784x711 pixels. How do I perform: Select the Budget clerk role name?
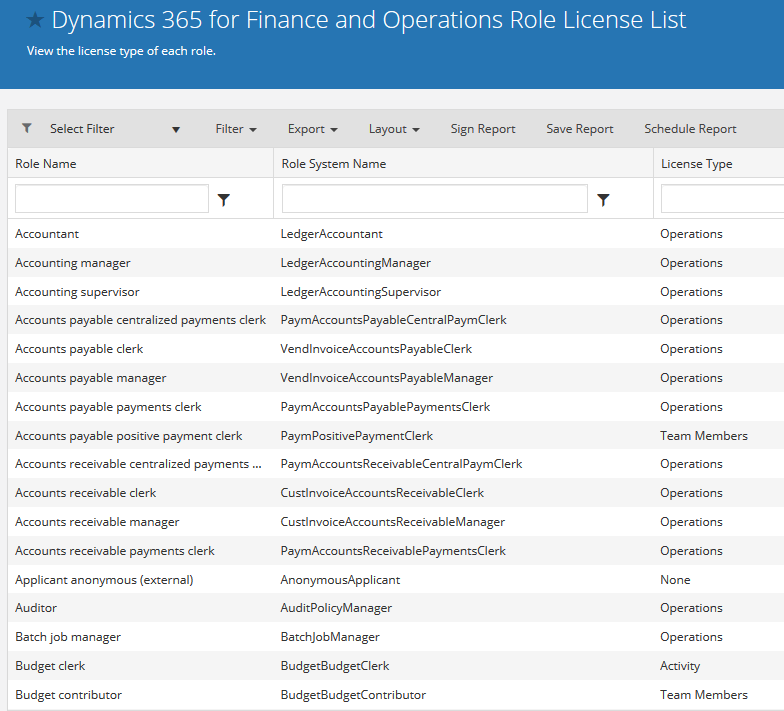click(50, 666)
